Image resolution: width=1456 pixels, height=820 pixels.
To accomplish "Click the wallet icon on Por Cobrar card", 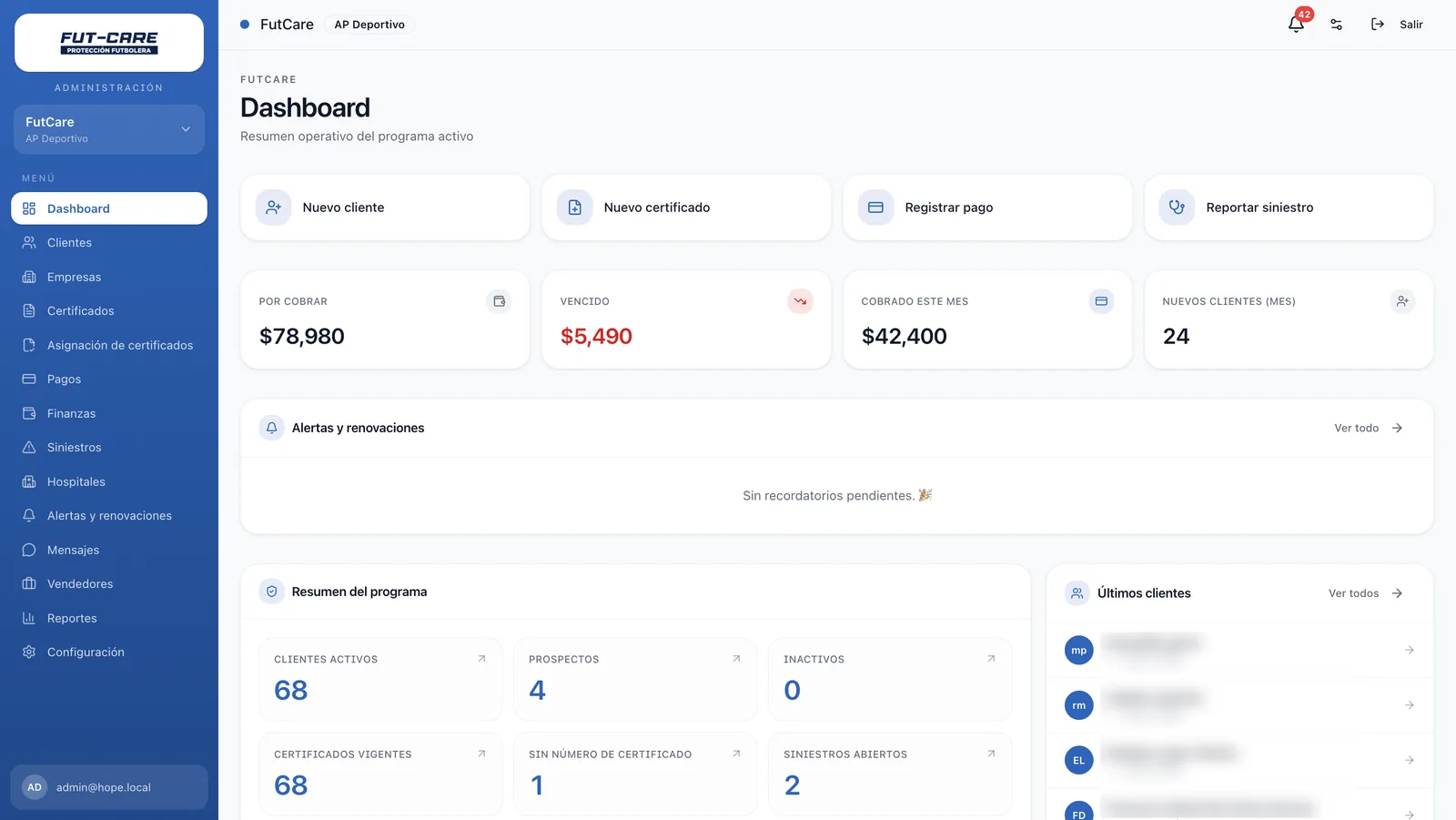I will click(499, 301).
